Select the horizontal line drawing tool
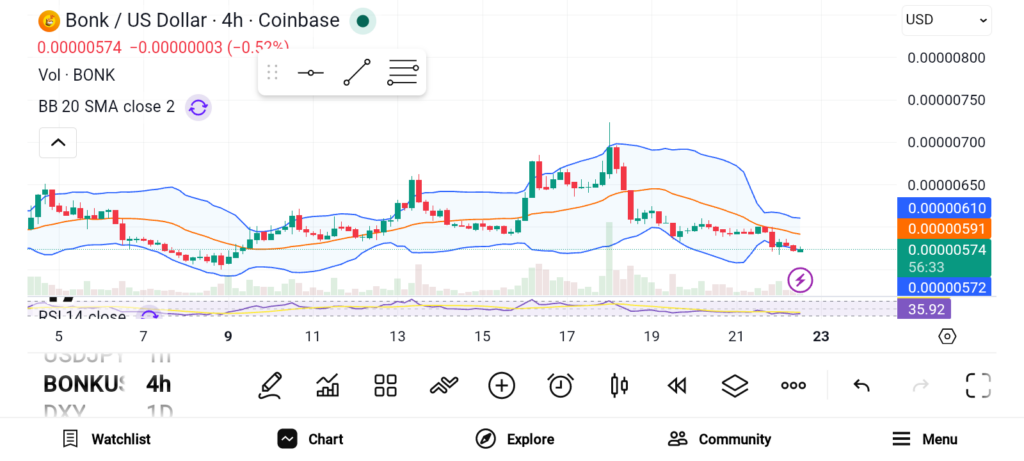This screenshot has height=461, width=1024. (310, 73)
